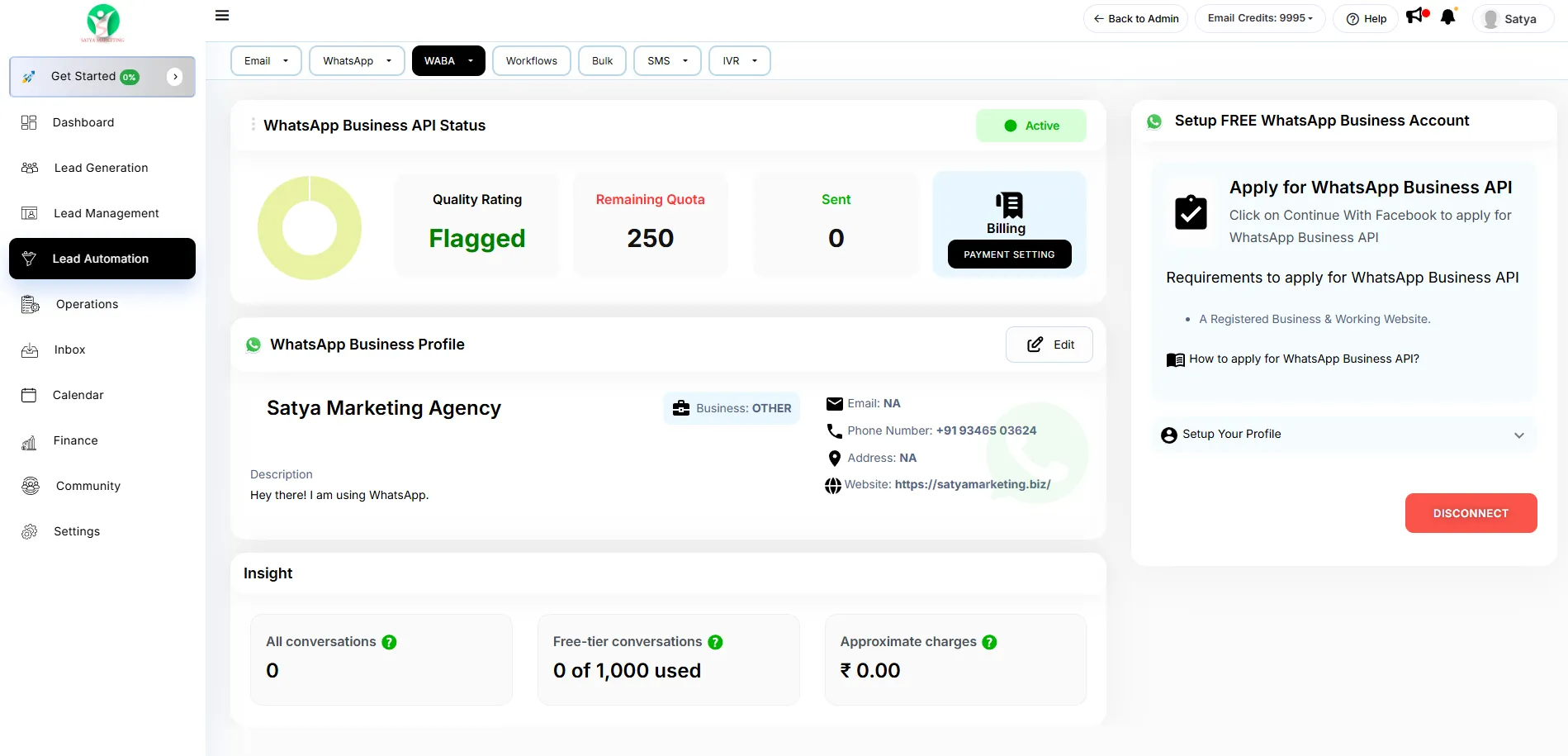The width and height of the screenshot is (1568, 756).
Task: Click green help icon beside All conversations
Action: tap(389, 642)
